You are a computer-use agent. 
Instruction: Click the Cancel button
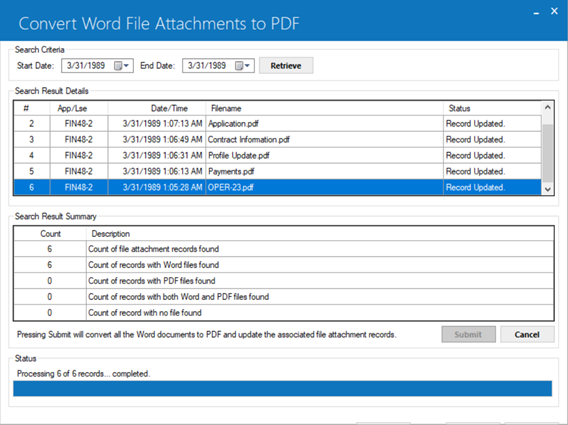pos(527,334)
